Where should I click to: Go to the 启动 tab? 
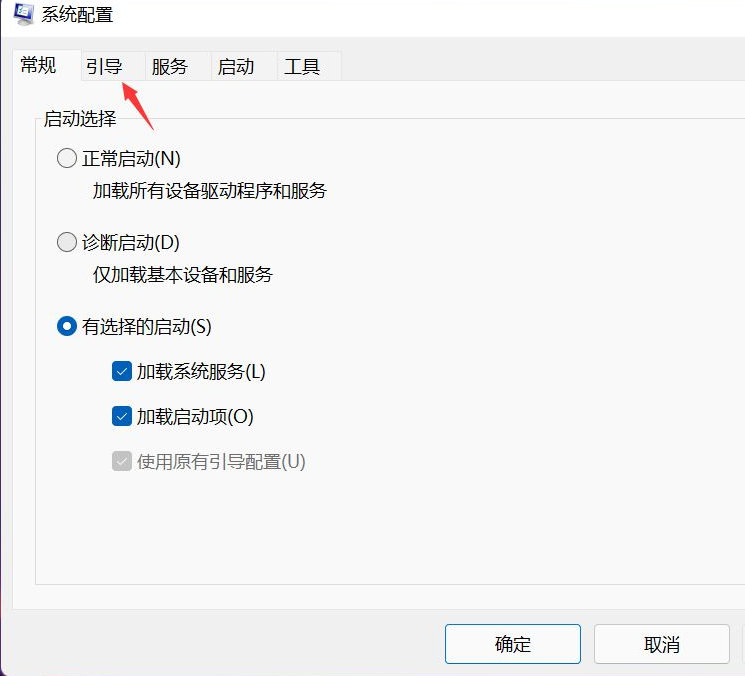pos(236,67)
